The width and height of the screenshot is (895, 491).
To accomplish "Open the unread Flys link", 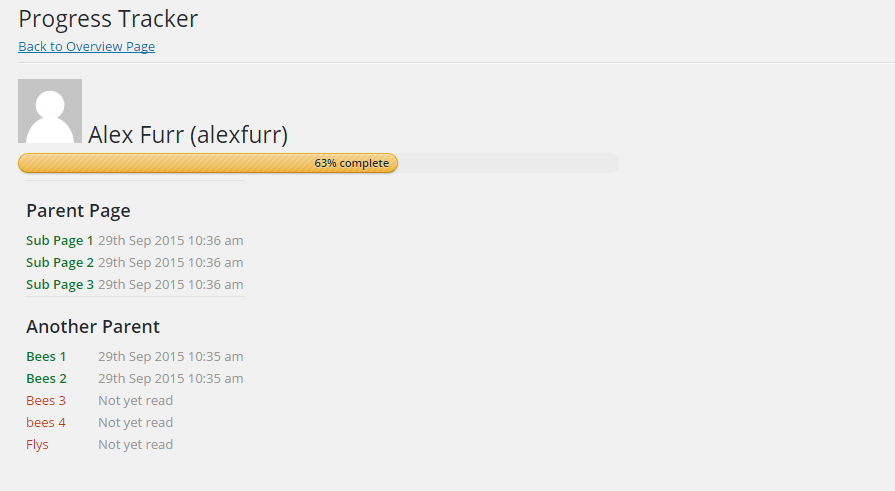I will (37, 445).
